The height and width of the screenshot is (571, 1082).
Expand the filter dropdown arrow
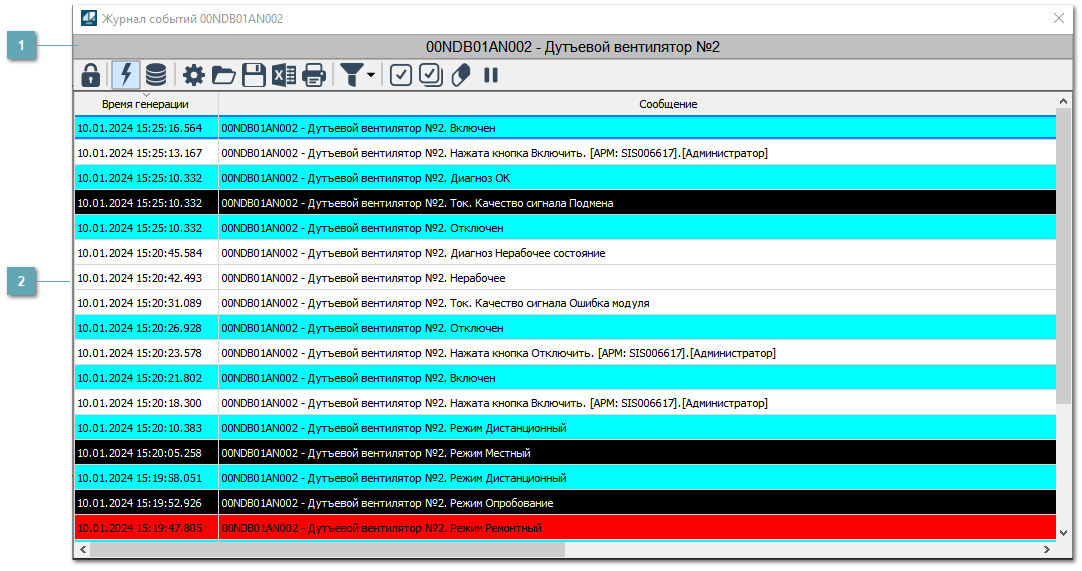coord(371,75)
